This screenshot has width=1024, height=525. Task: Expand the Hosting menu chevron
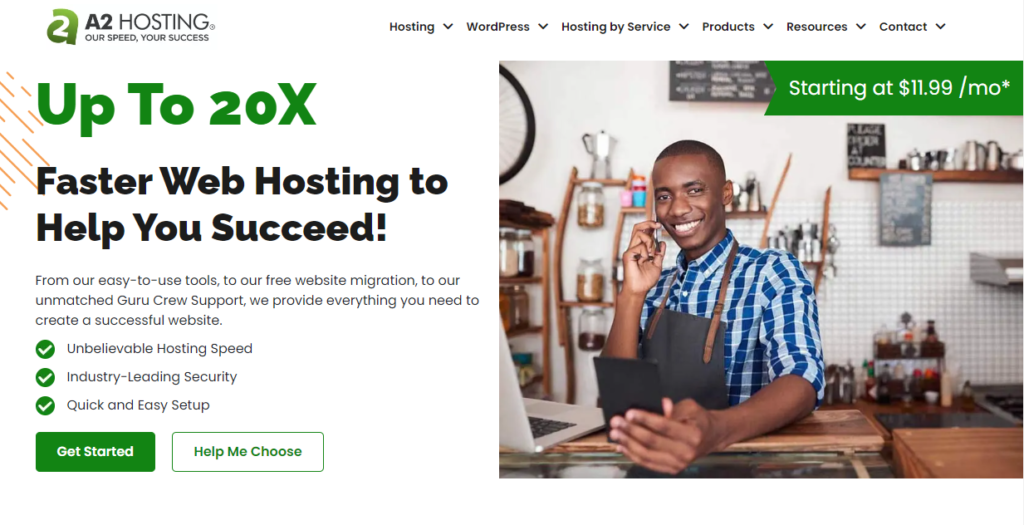tap(447, 27)
